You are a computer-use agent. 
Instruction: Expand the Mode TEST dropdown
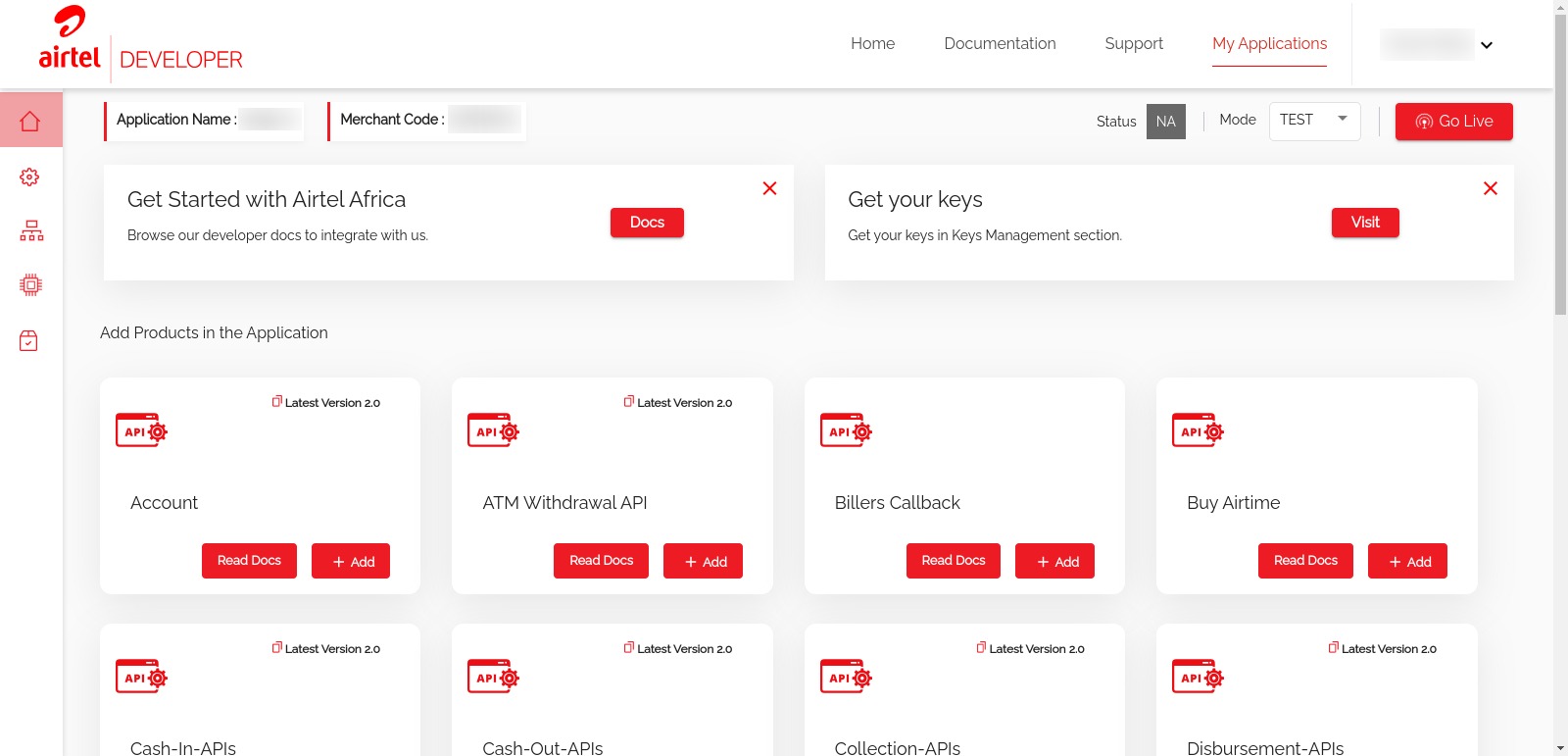pyautogui.click(x=1314, y=121)
